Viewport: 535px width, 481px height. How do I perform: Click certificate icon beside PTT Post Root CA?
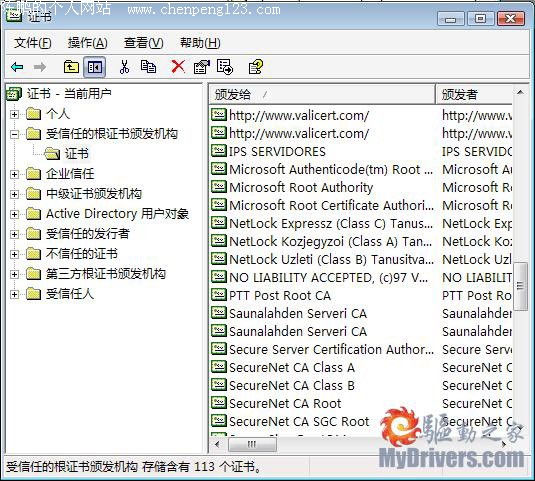tap(218, 295)
